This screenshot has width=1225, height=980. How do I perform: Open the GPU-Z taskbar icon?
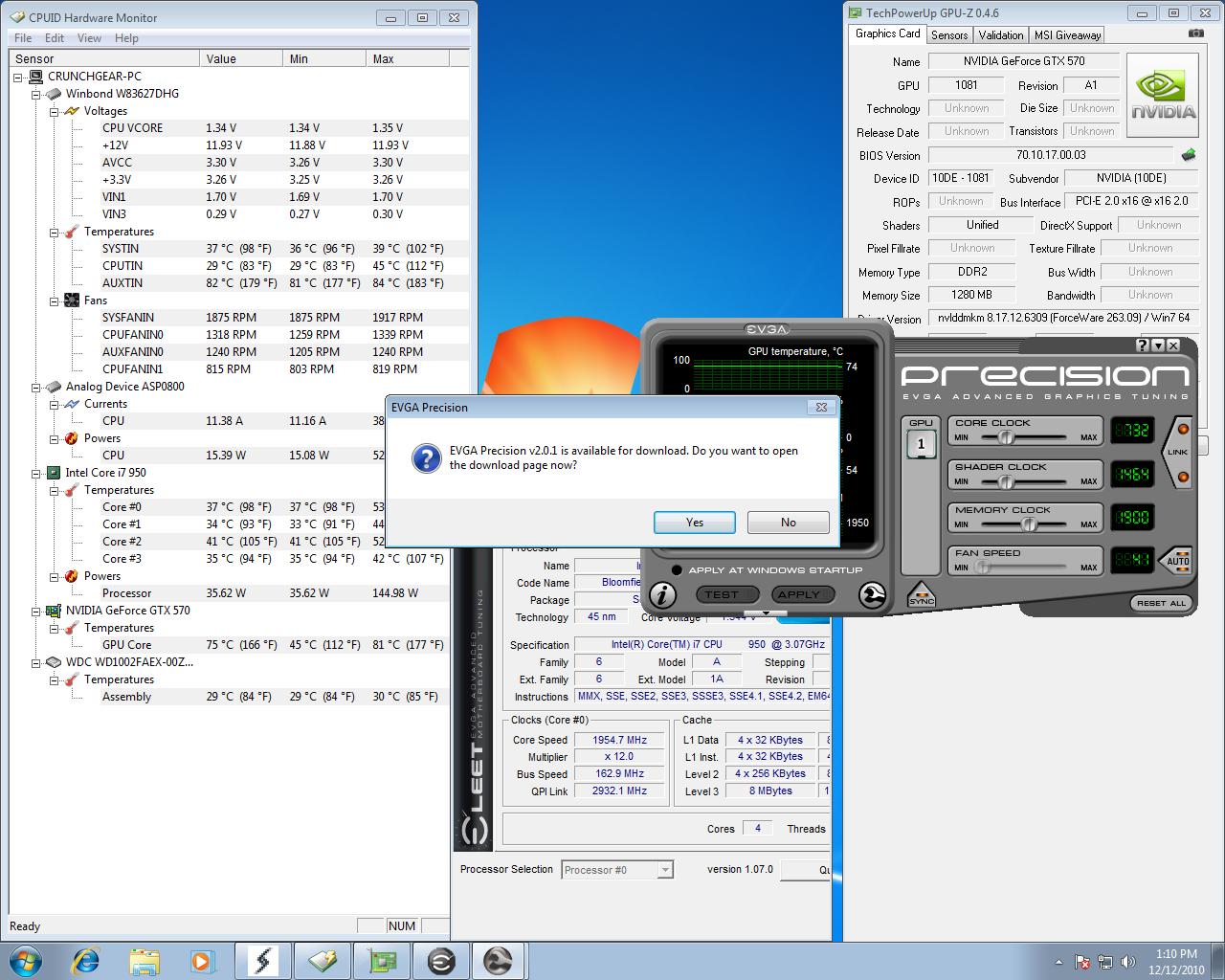[x=383, y=960]
